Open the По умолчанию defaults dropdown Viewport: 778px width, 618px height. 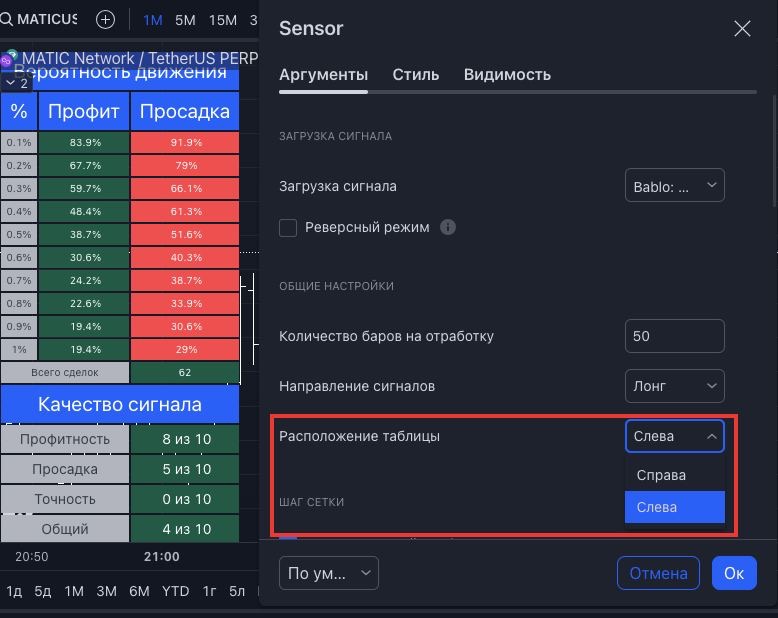(x=328, y=573)
